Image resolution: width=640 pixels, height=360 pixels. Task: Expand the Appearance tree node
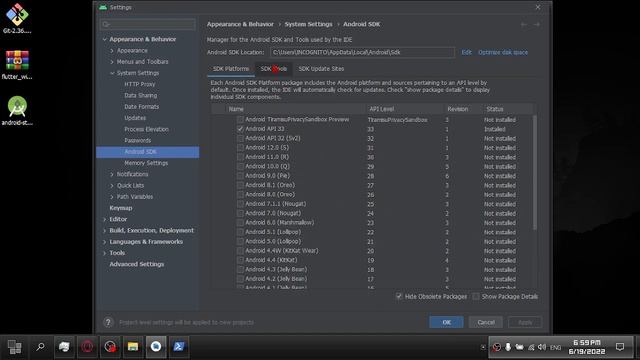tap(112, 51)
